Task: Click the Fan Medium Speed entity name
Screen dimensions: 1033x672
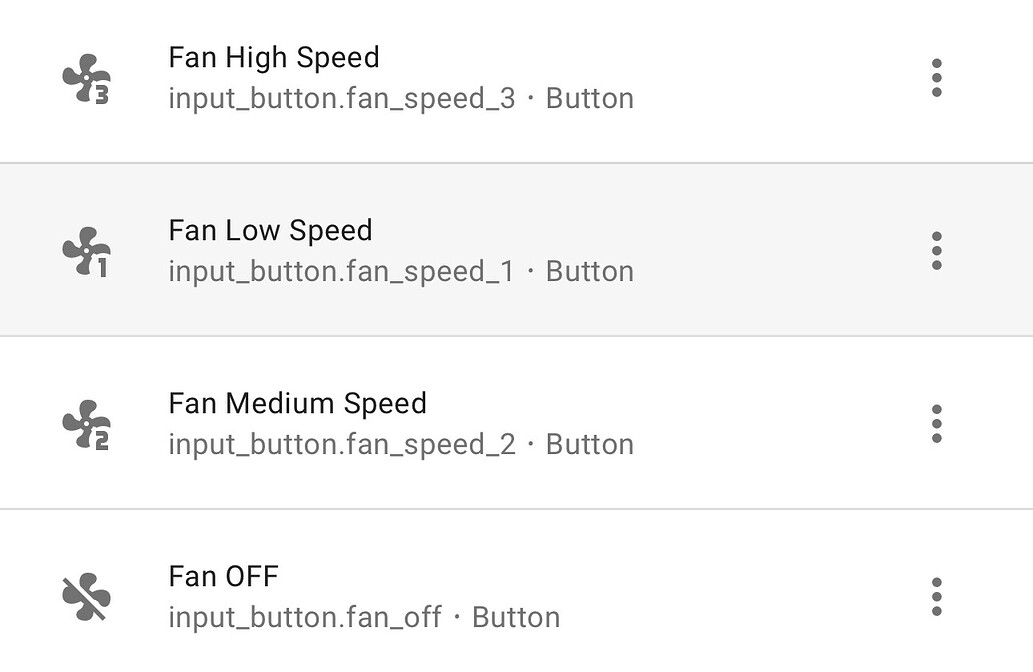Action: coord(297,403)
